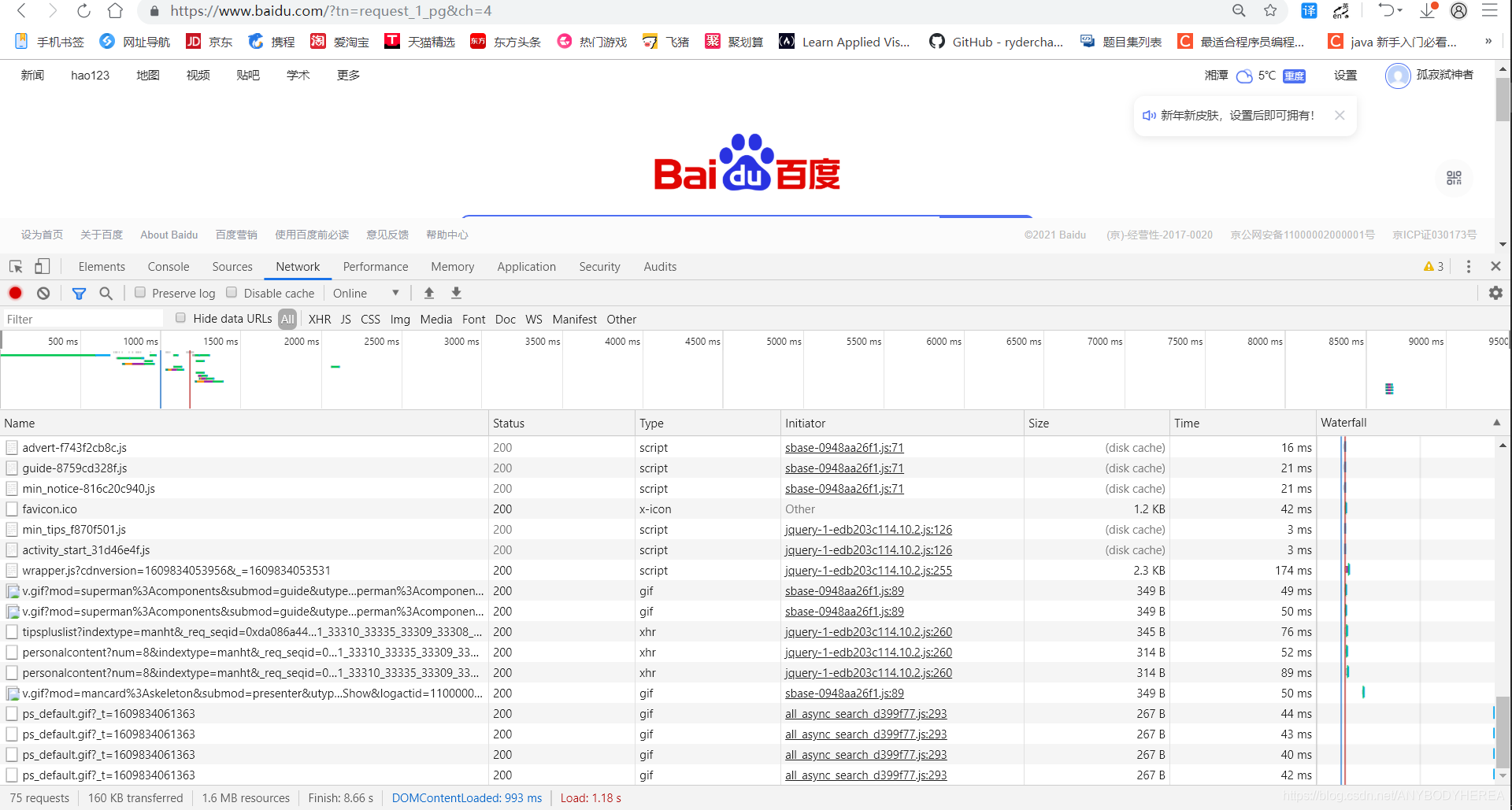This screenshot has width=1512, height=810.
Task: Toggle Hide data URLs checkbox
Action: coord(180,318)
